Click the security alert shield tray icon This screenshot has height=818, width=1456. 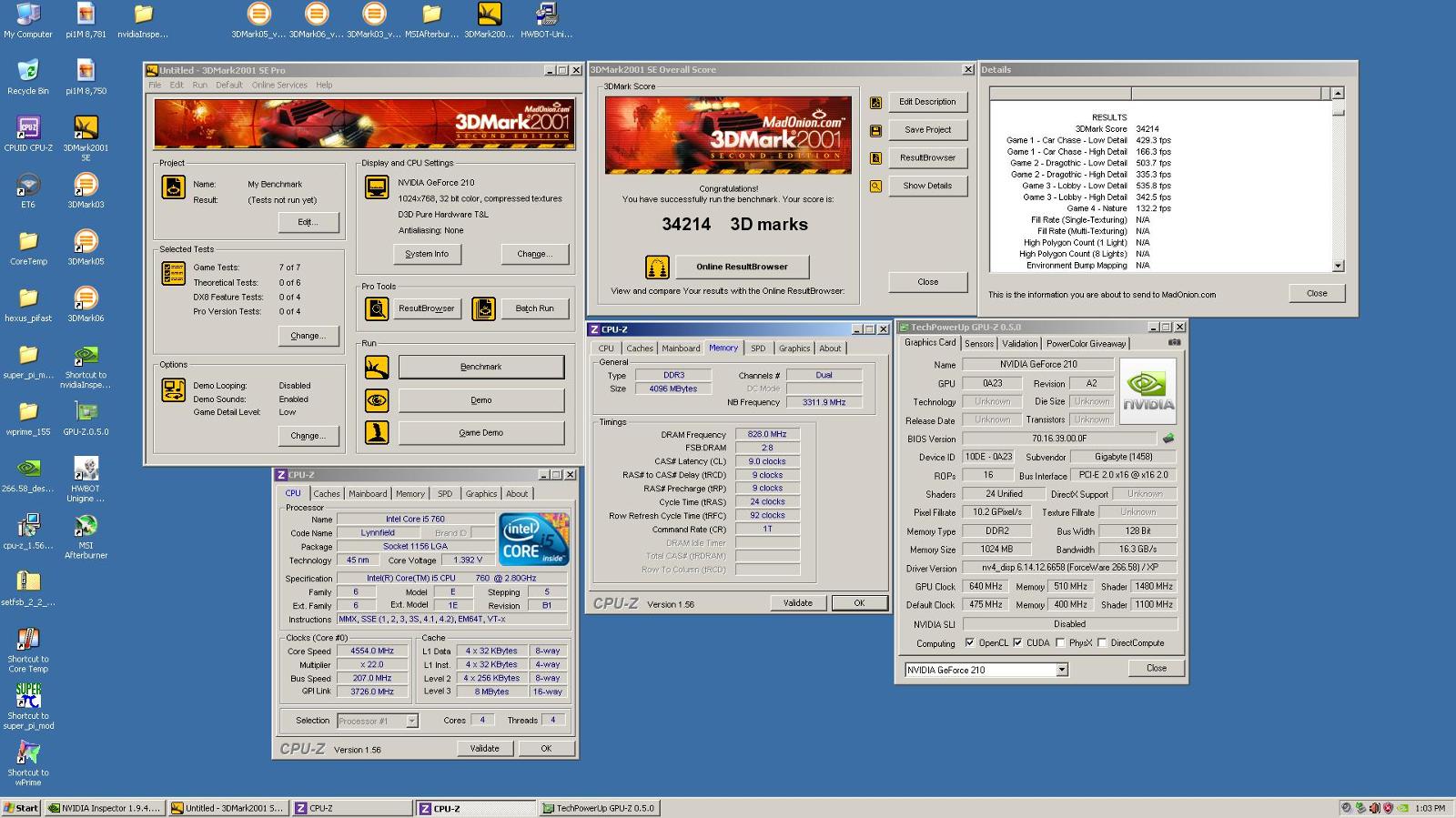point(1389,808)
